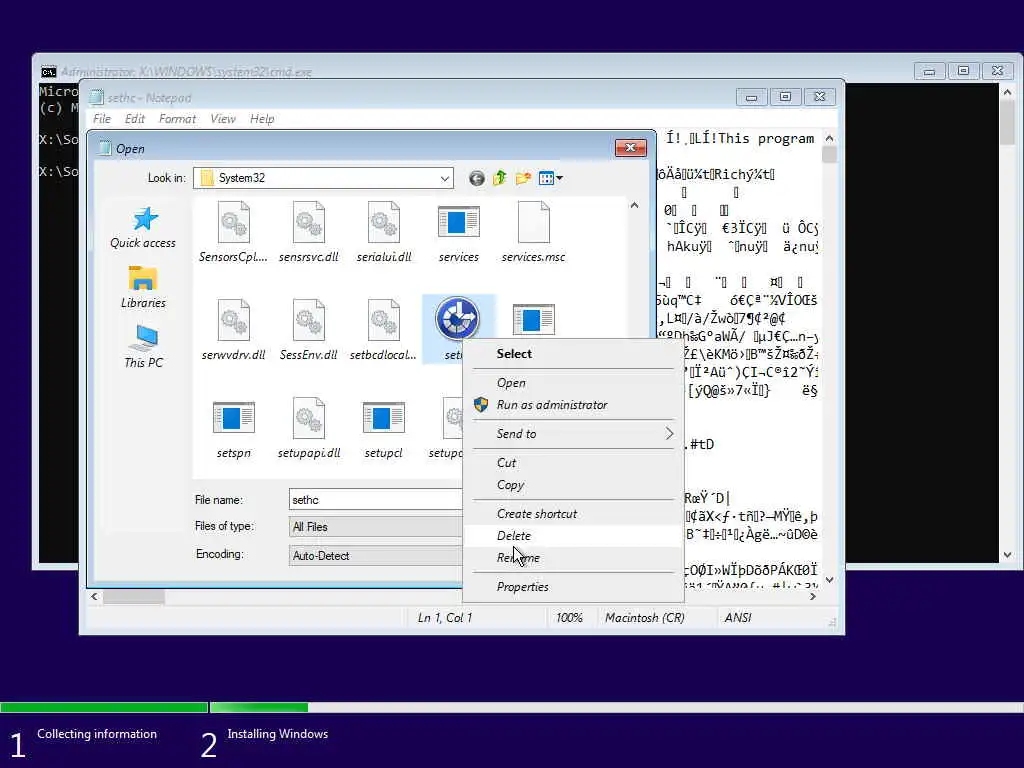This screenshot has height=768, width=1024.
Task: Open Notepad File menu
Action: click(102, 119)
